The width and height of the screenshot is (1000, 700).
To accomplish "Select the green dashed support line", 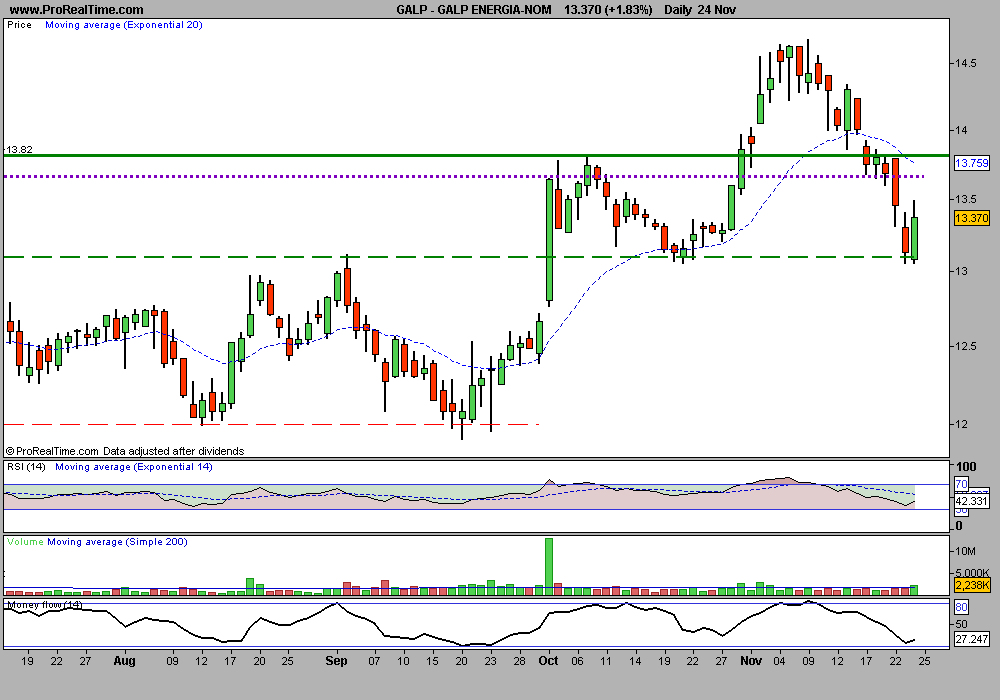I will 459,257.
